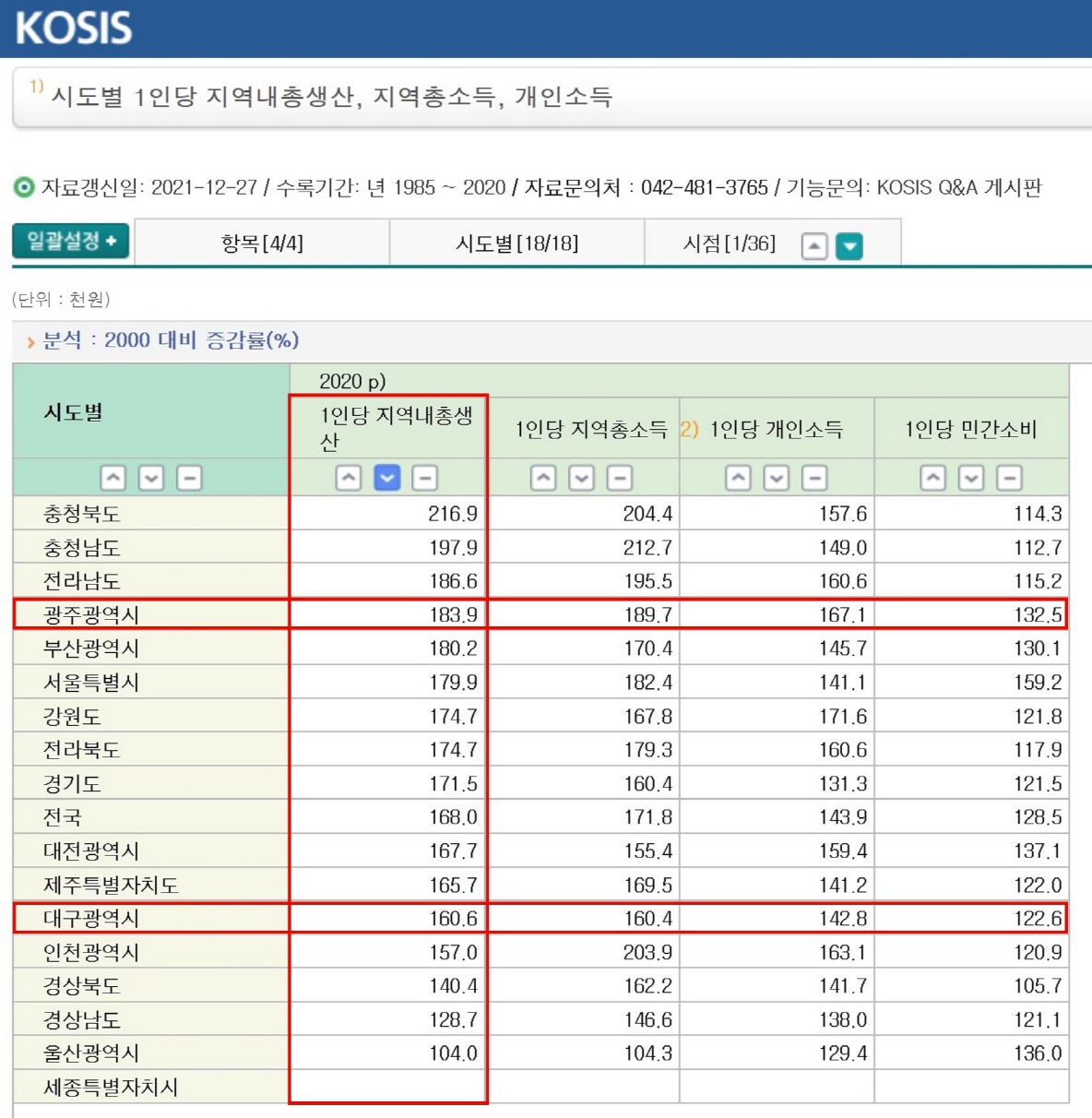Click active descending sort on 1인당 지역내총생산
The image size is (1092, 1118).
coord(387,478)
